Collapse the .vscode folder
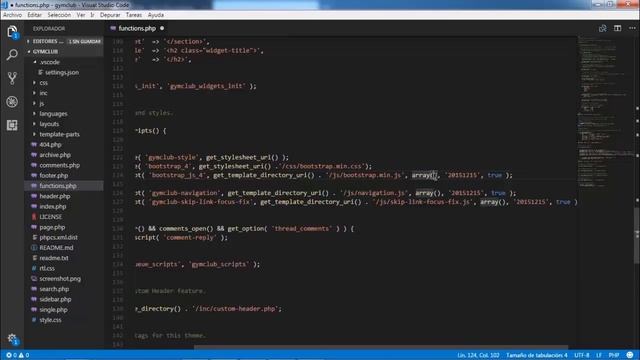The height and width of the screenshot is (360, 640). 64,62
